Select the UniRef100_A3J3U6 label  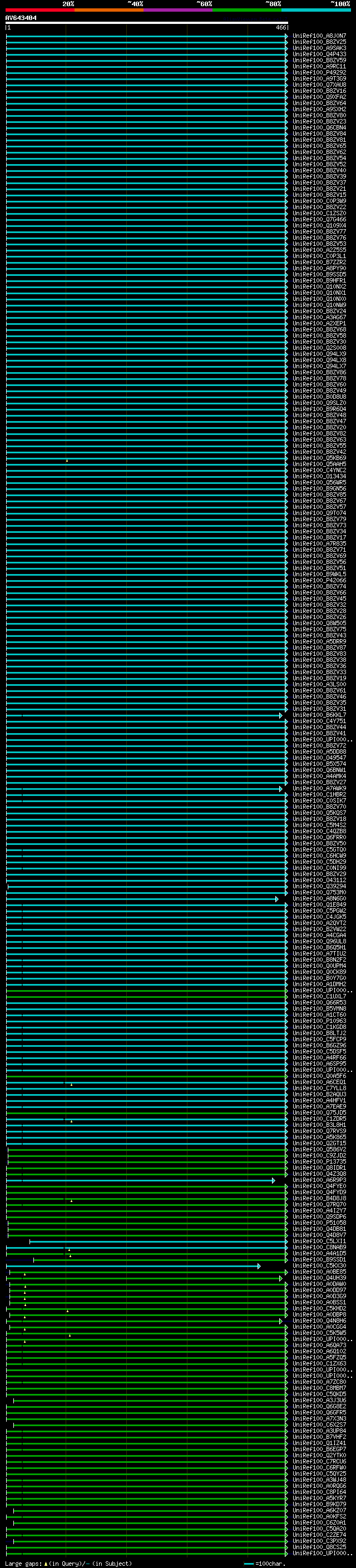point(319,1400)
